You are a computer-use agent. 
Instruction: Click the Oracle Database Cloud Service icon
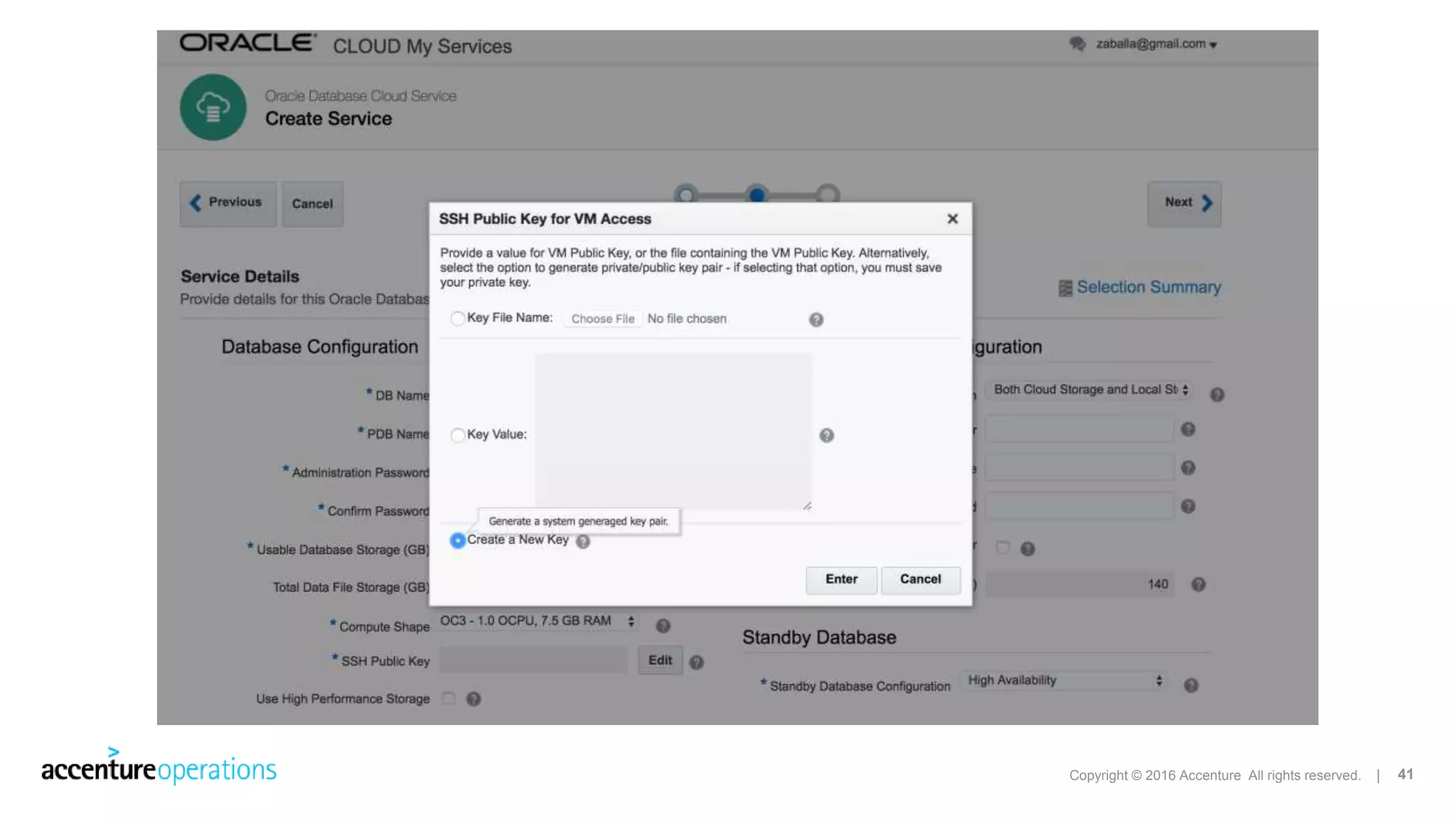pyautogui.click(x=213, y=107)
